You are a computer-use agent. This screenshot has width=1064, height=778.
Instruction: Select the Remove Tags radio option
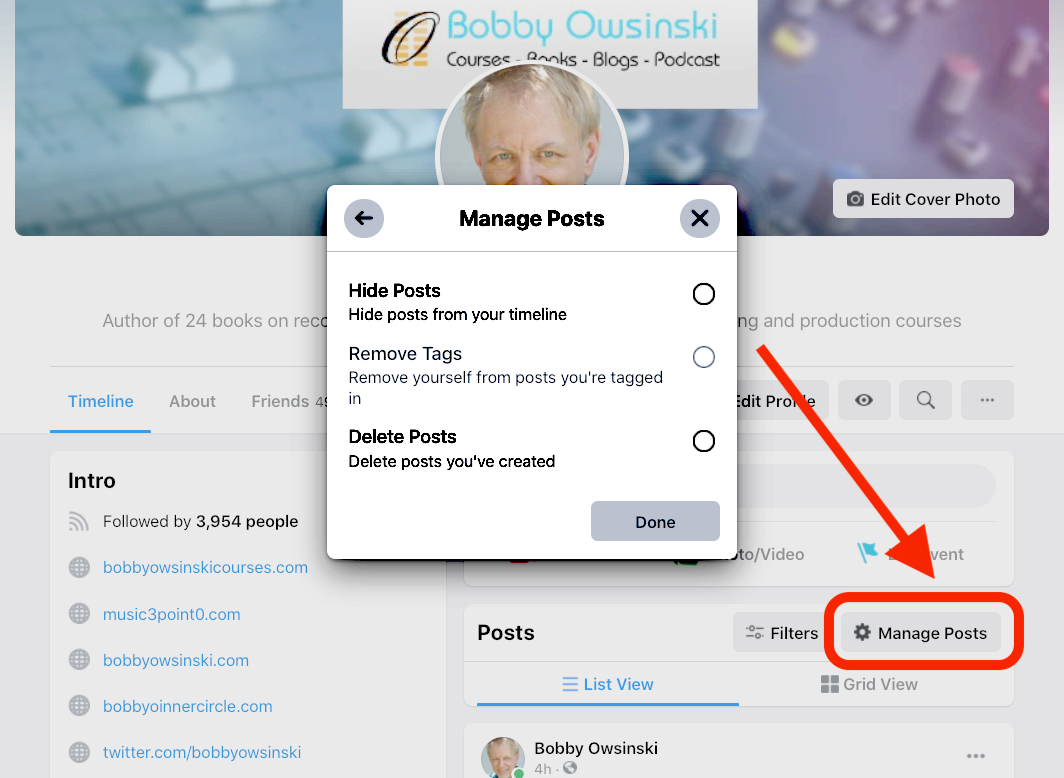[x=704, y=357]
